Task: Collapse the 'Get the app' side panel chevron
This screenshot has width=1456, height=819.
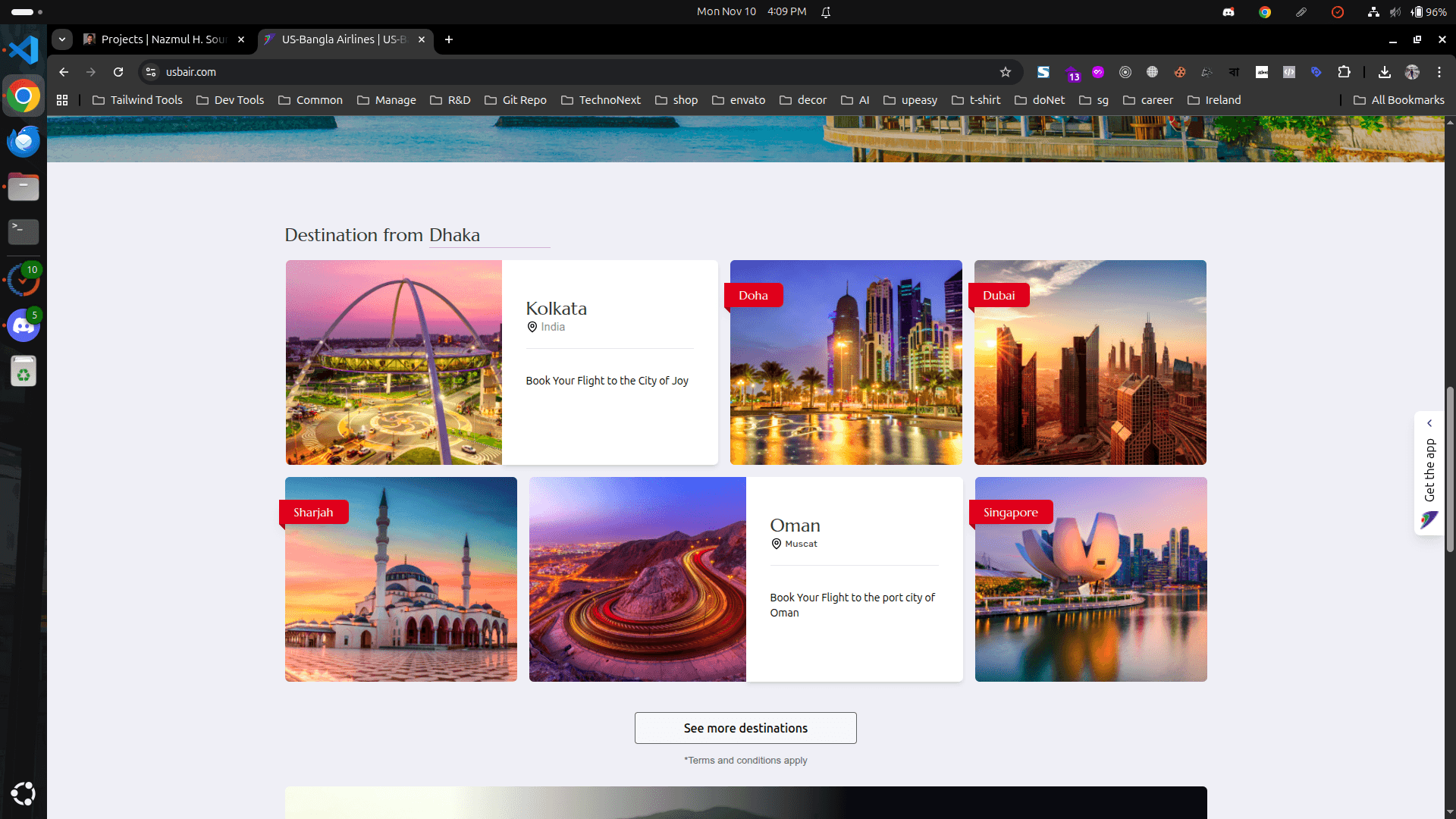Action: click(x=1430, y=423)
